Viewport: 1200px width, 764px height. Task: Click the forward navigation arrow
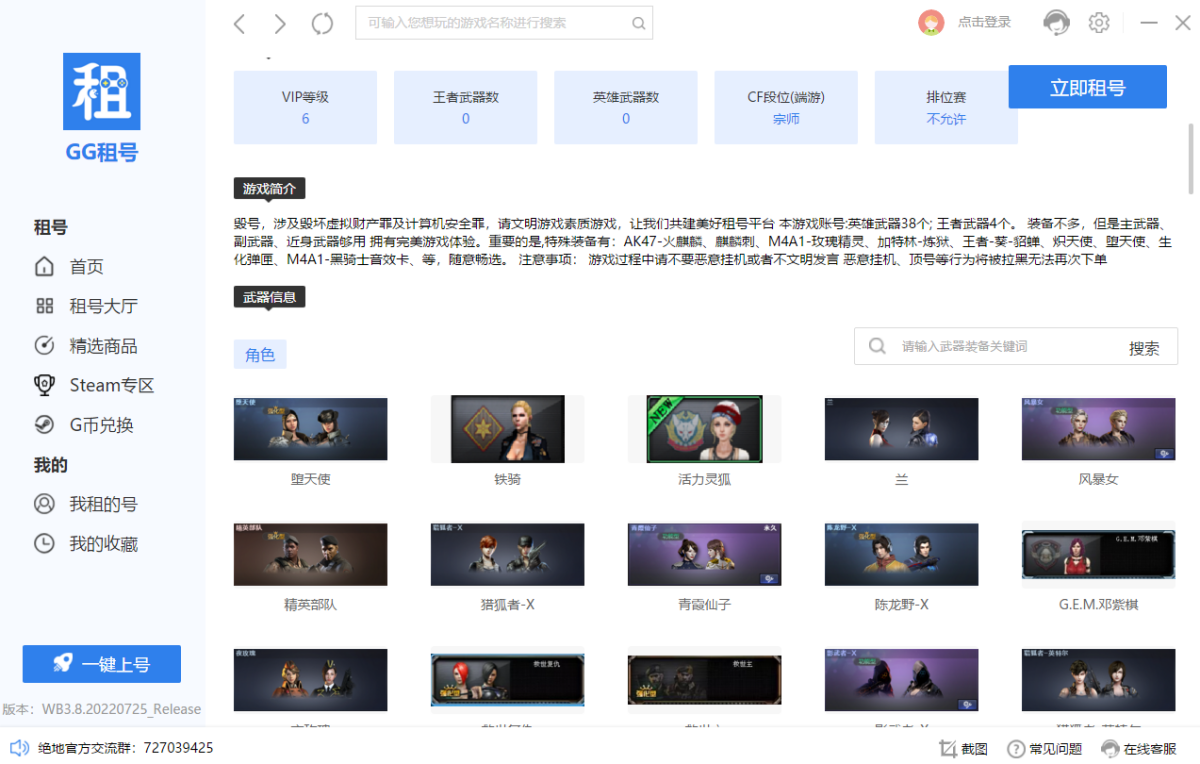(280, 24)
